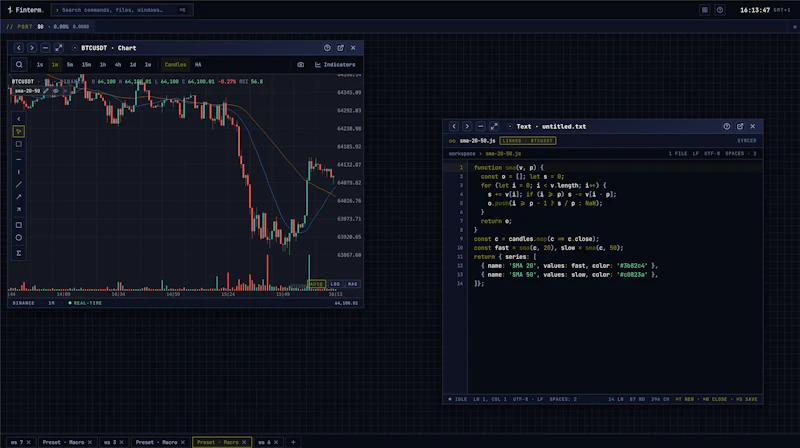Viewport: 800px width, 448px height.
Task: Click the search icon in the chart toolbar
Action: pyautogui.click(x=19, y=65)
